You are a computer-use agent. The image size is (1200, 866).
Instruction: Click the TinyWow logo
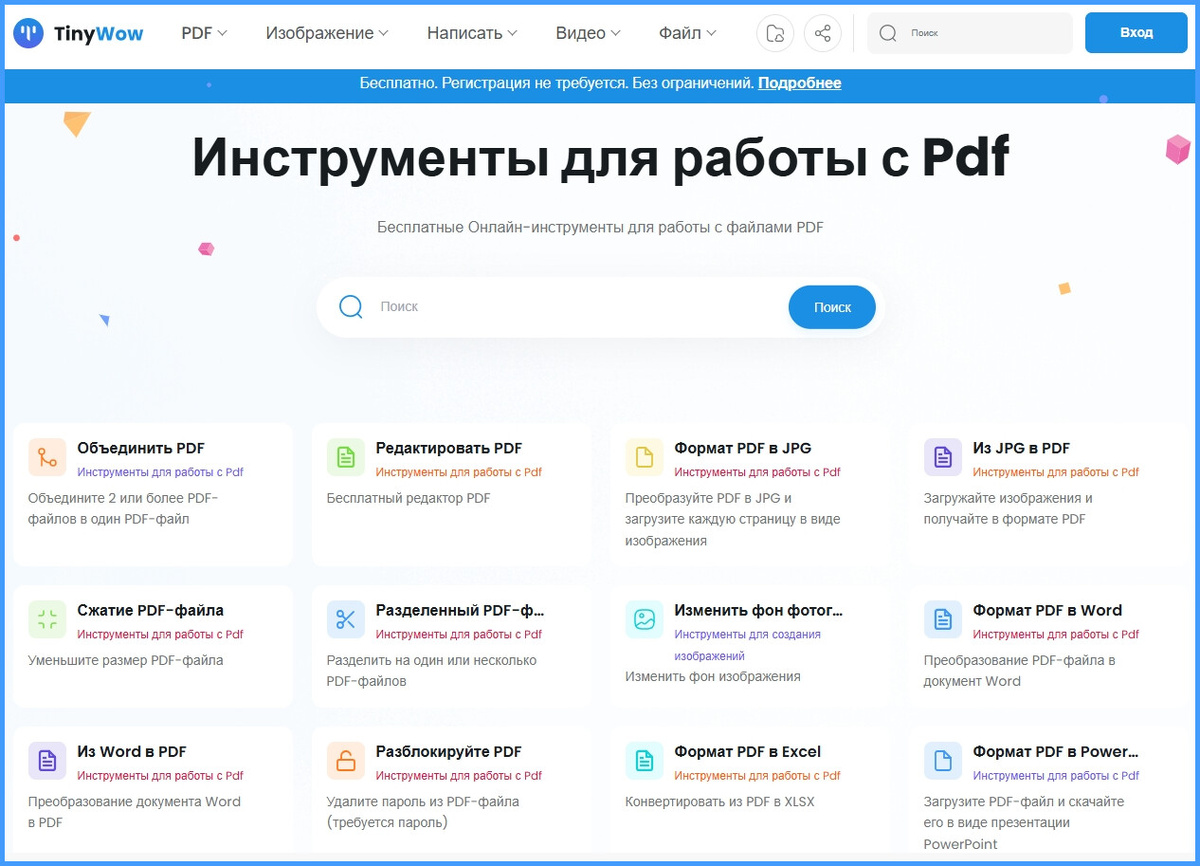78,33
